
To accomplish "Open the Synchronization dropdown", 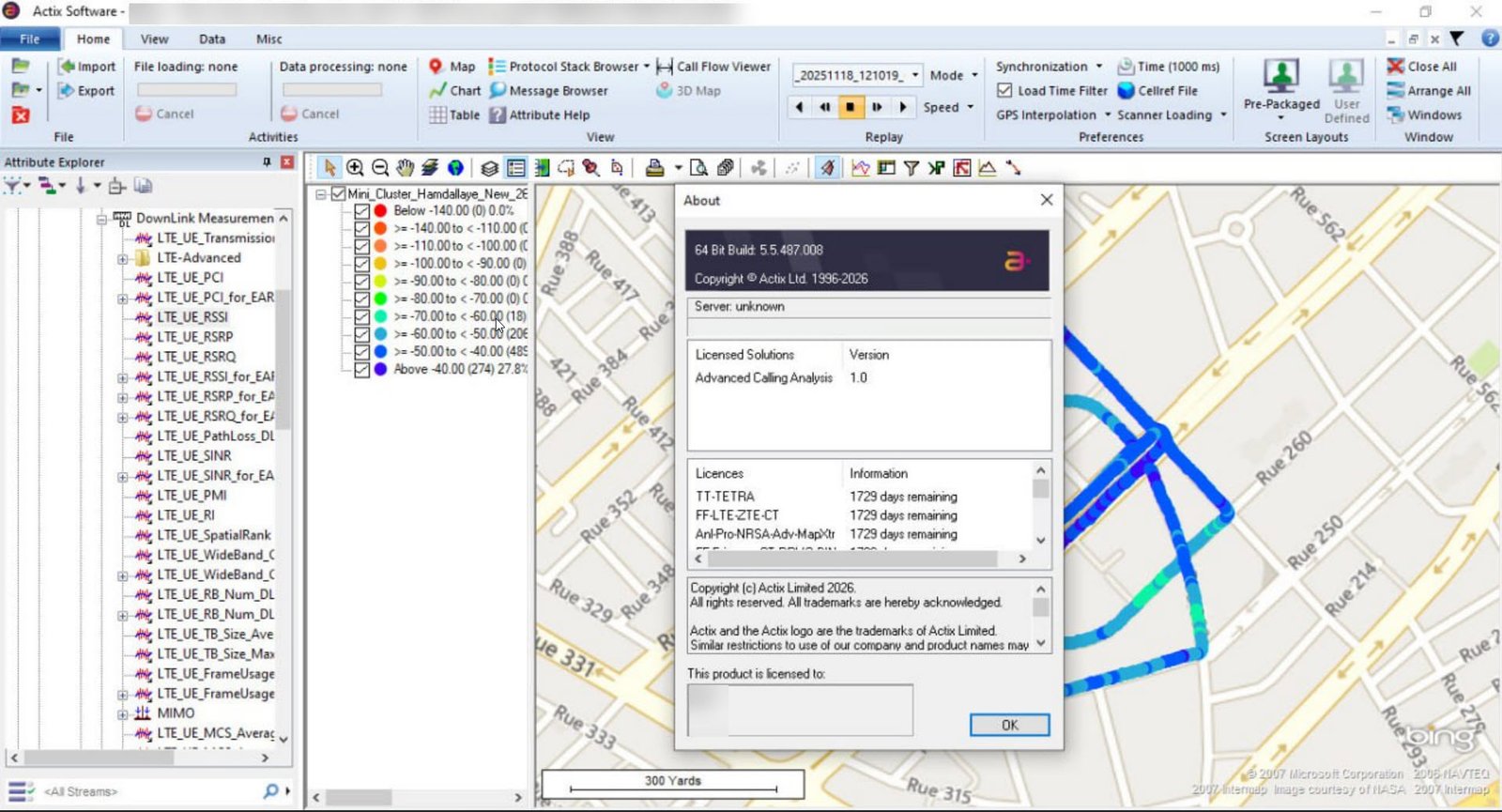I will [x=1049, y=67].
